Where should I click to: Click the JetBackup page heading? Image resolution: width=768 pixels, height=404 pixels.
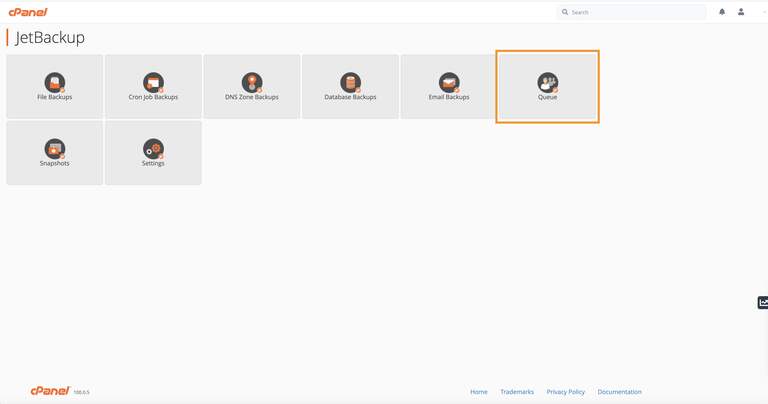49,38
